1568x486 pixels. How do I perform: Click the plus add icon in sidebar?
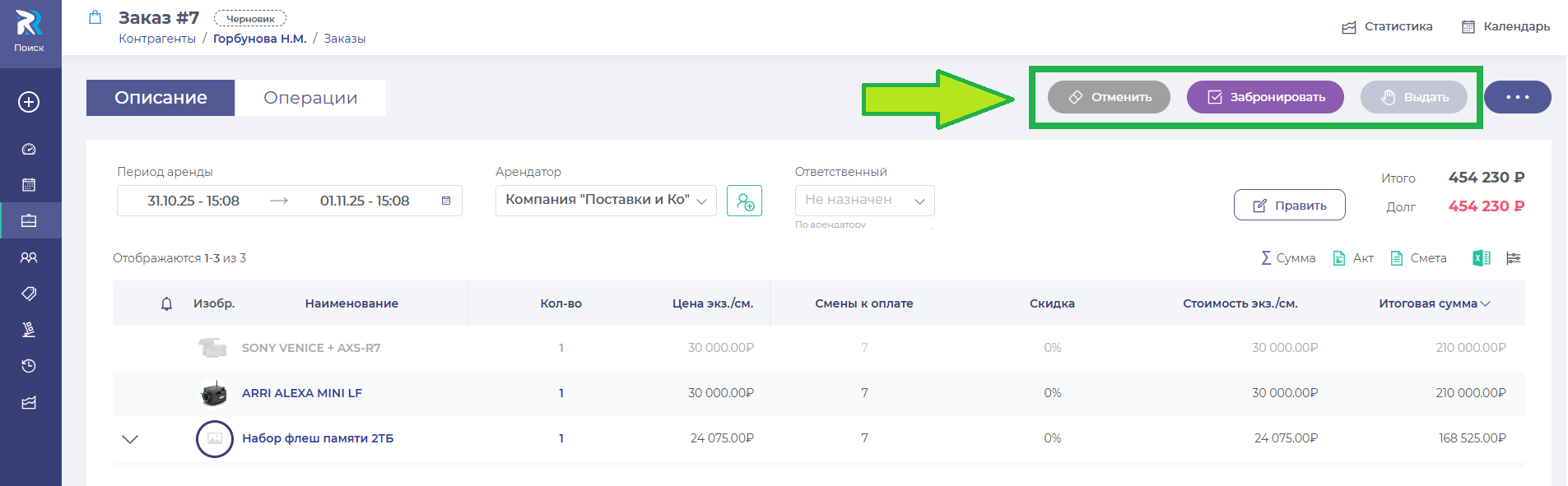[x=29, y=102]
